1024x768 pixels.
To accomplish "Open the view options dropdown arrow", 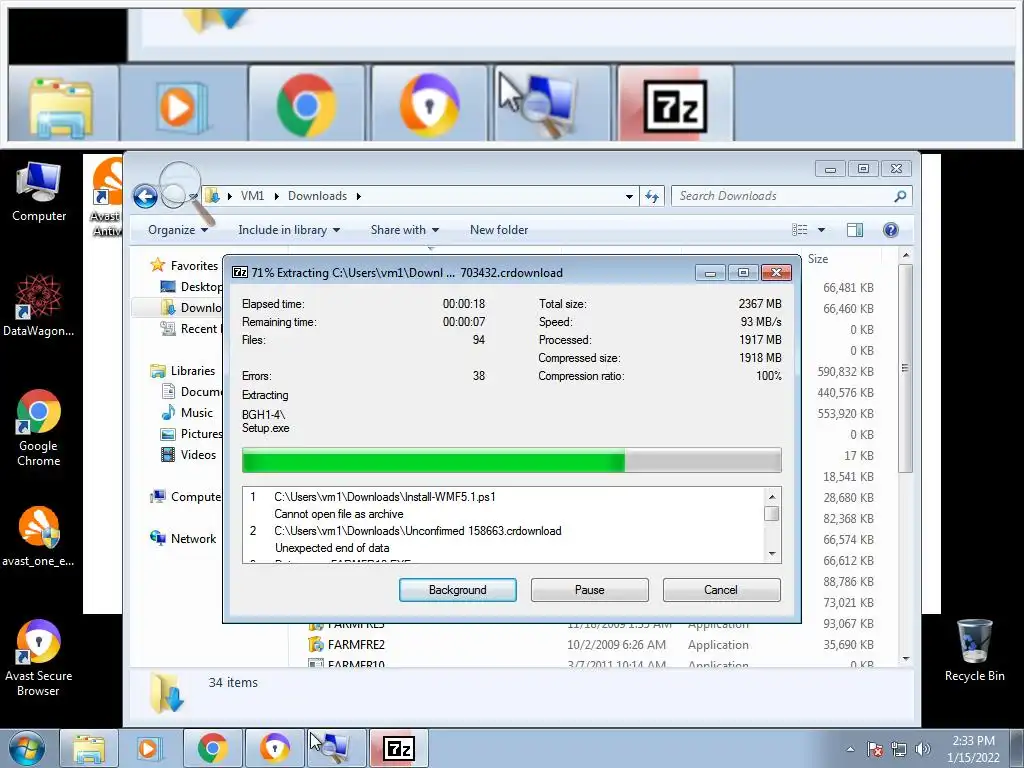I will [x=821, y=230].
